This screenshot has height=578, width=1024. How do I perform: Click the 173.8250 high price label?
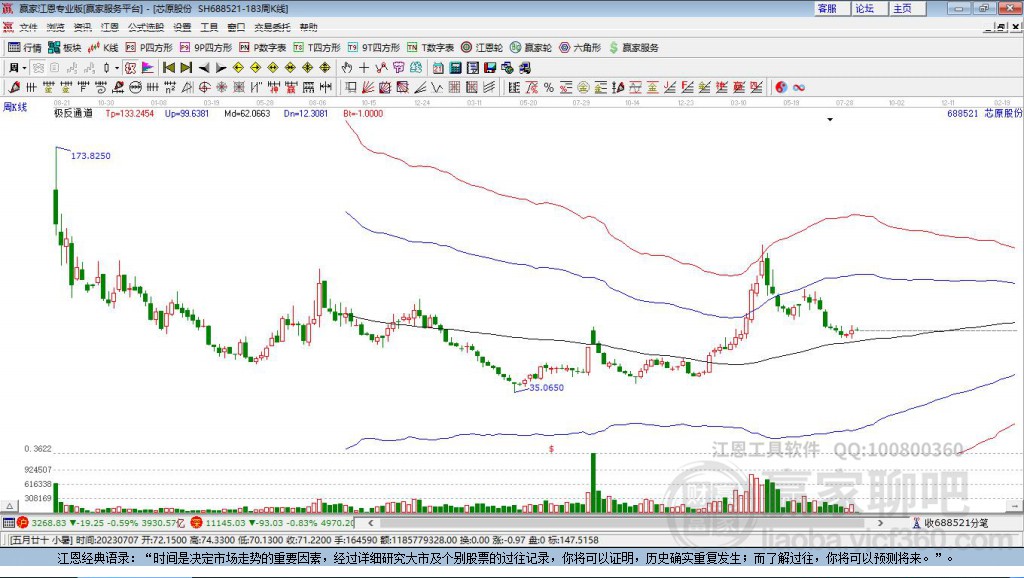91,155
